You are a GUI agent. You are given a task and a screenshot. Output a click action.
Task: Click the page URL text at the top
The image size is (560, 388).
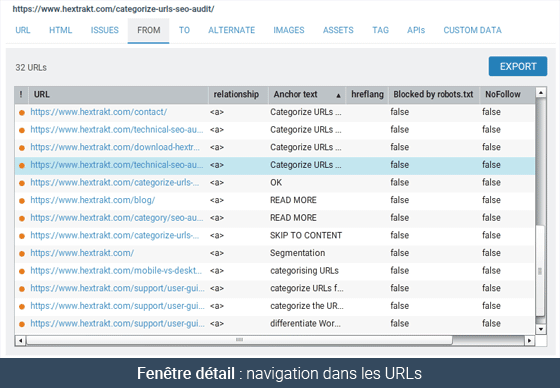coord(113,9)
